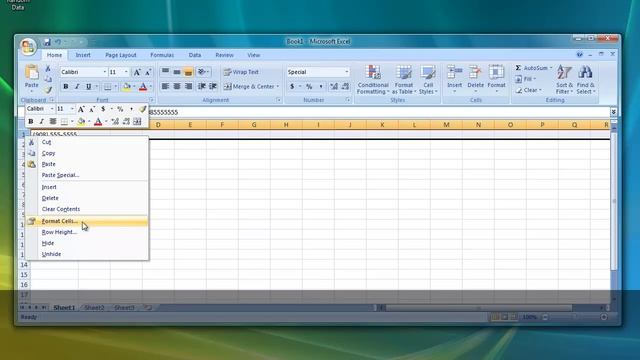Select the column G header
The image size is (640, 360).
coord(254,125)
